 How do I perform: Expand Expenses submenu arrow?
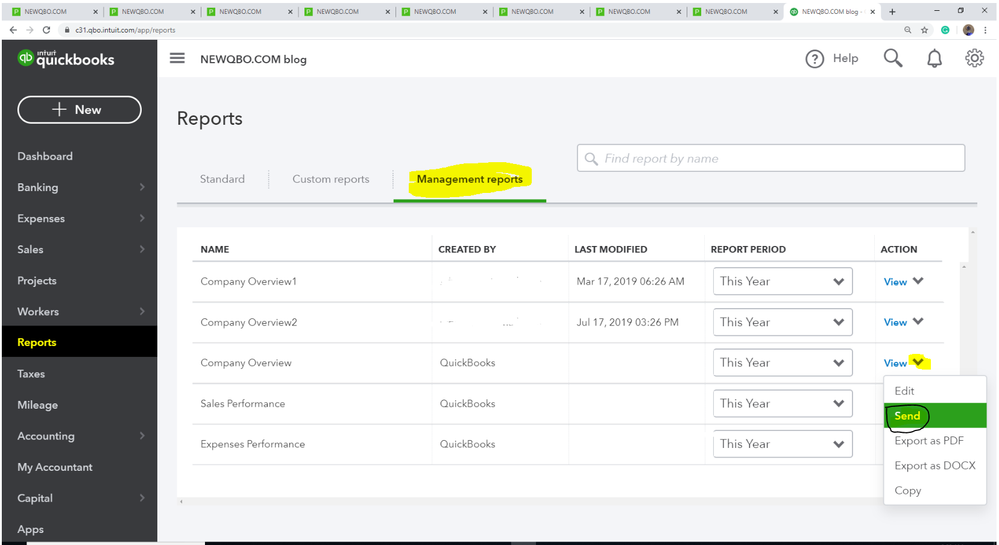coord(142,218)
